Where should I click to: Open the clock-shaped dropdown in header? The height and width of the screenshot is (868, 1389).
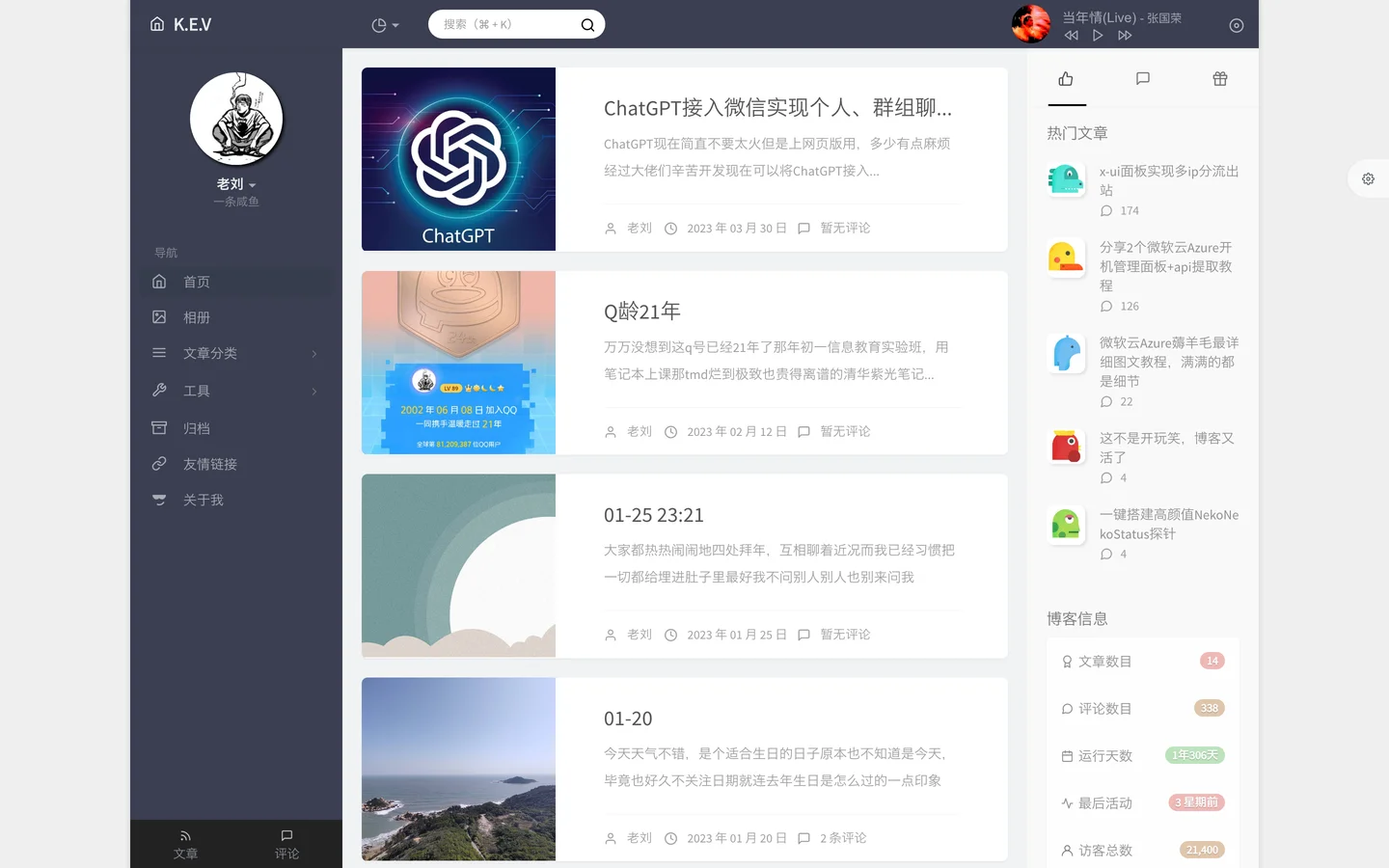385,25
